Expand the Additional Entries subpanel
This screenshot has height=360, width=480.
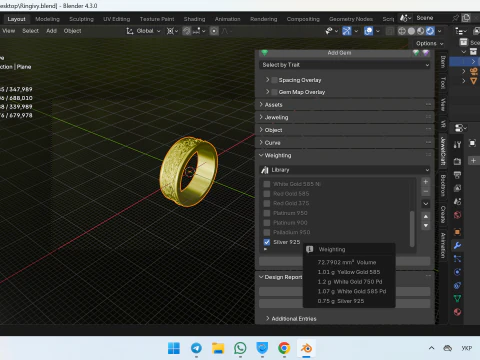click(291, 319)
